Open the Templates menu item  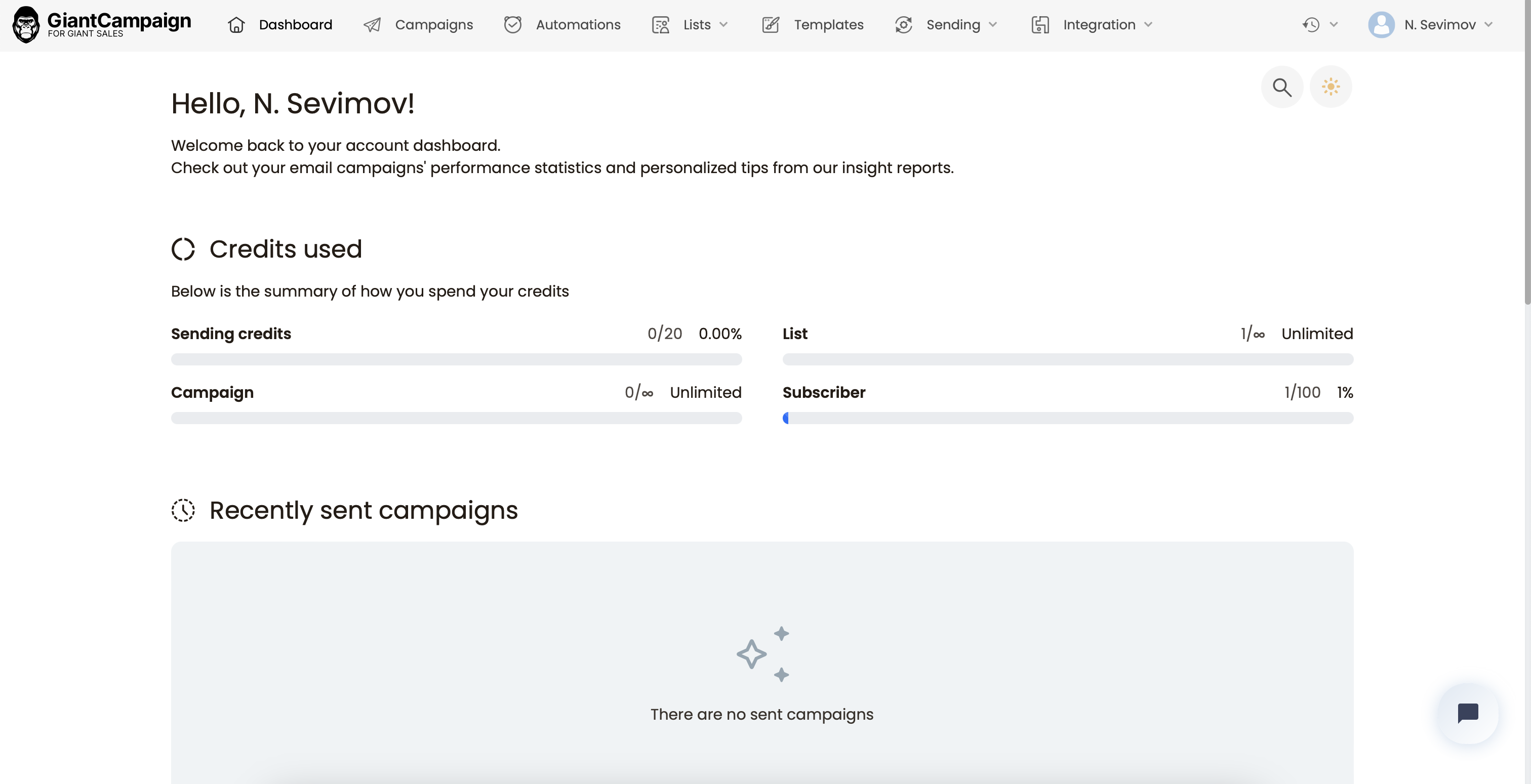pyautogui.click(x=828, y=25)
